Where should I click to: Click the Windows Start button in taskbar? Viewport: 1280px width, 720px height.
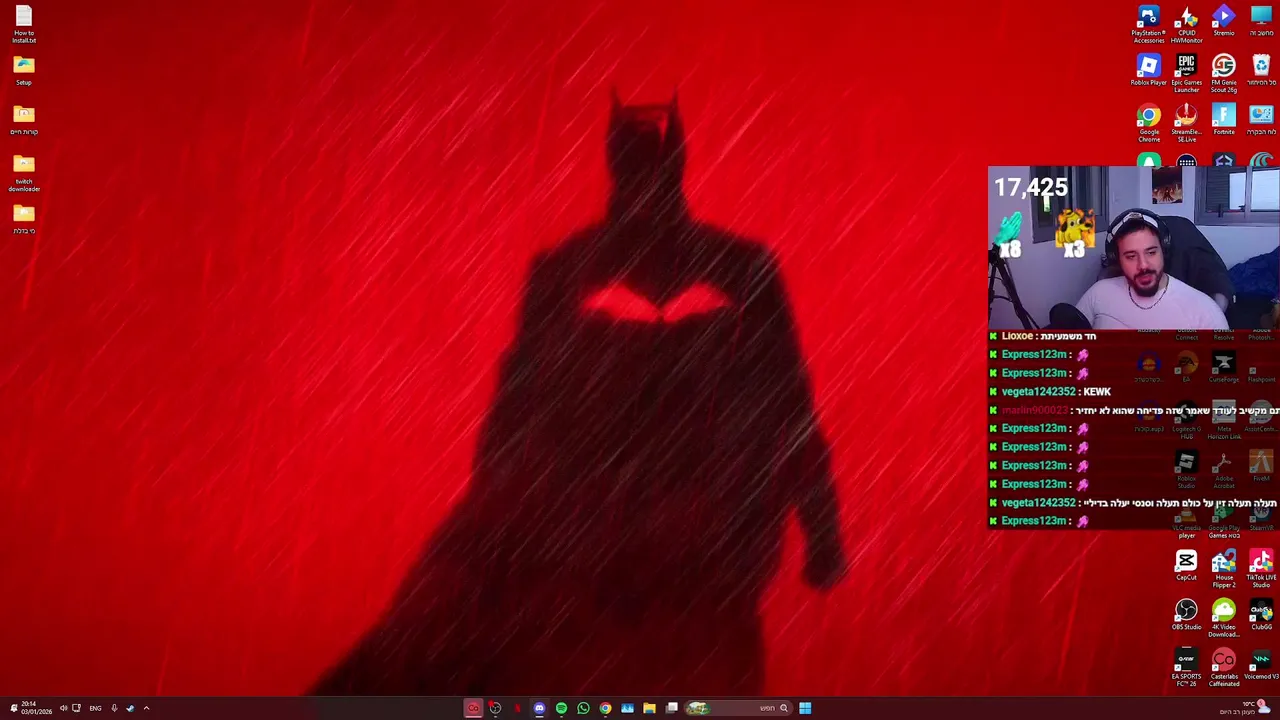pyautogui.click(x=805, y=708)
